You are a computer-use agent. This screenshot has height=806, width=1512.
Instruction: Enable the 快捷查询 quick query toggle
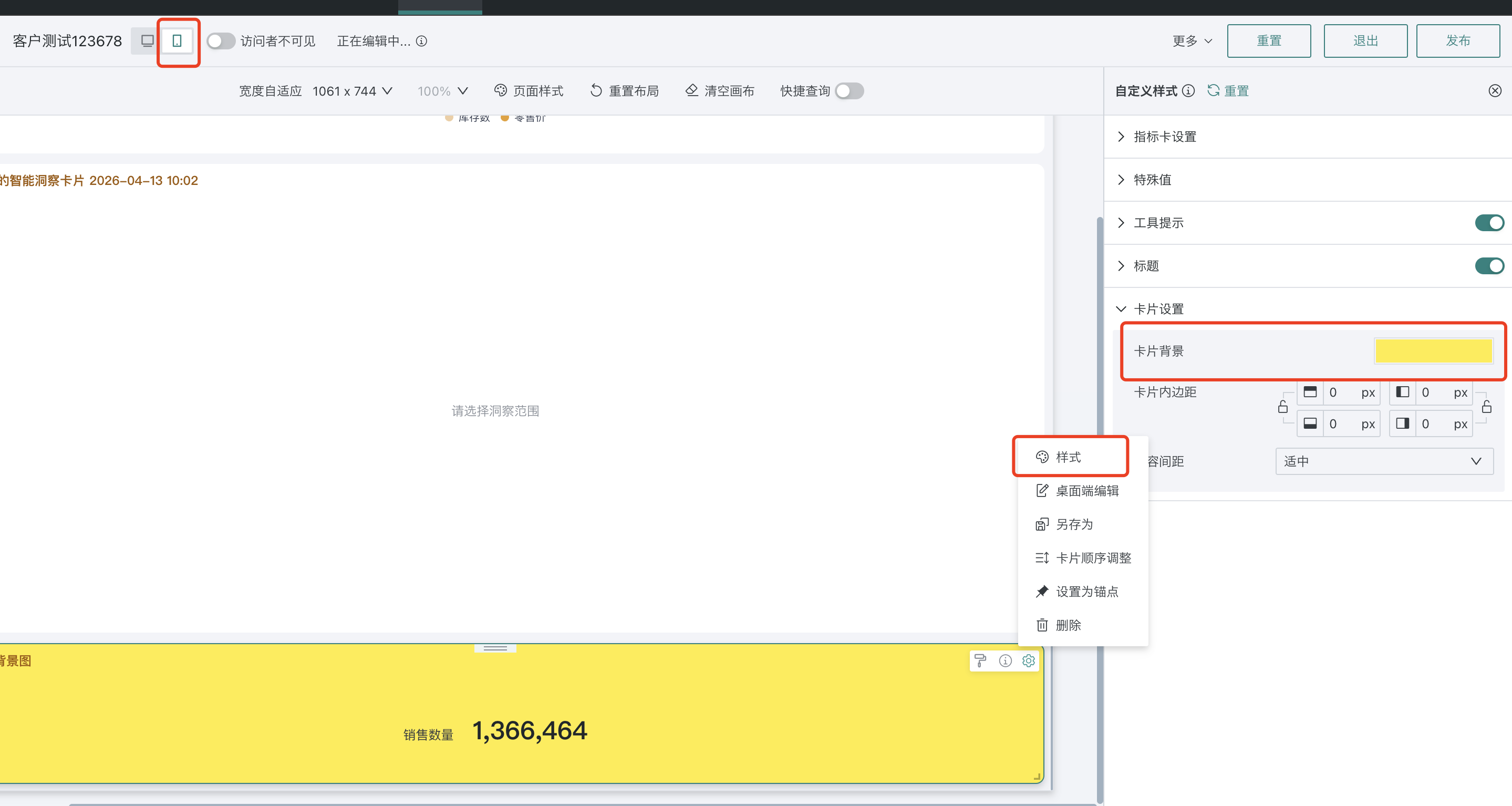tap(849, 90)
